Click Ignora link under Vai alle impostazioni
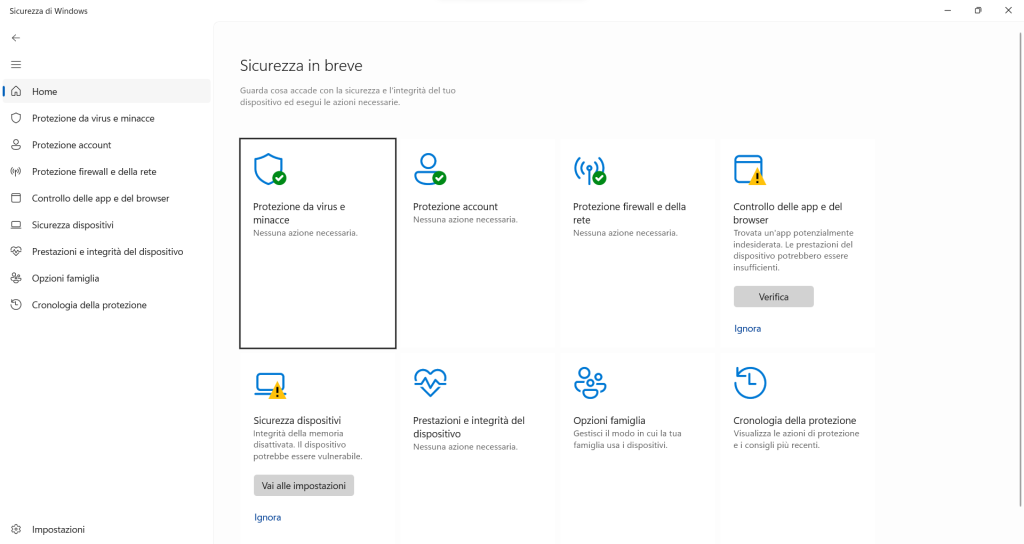 click(268, 517)
